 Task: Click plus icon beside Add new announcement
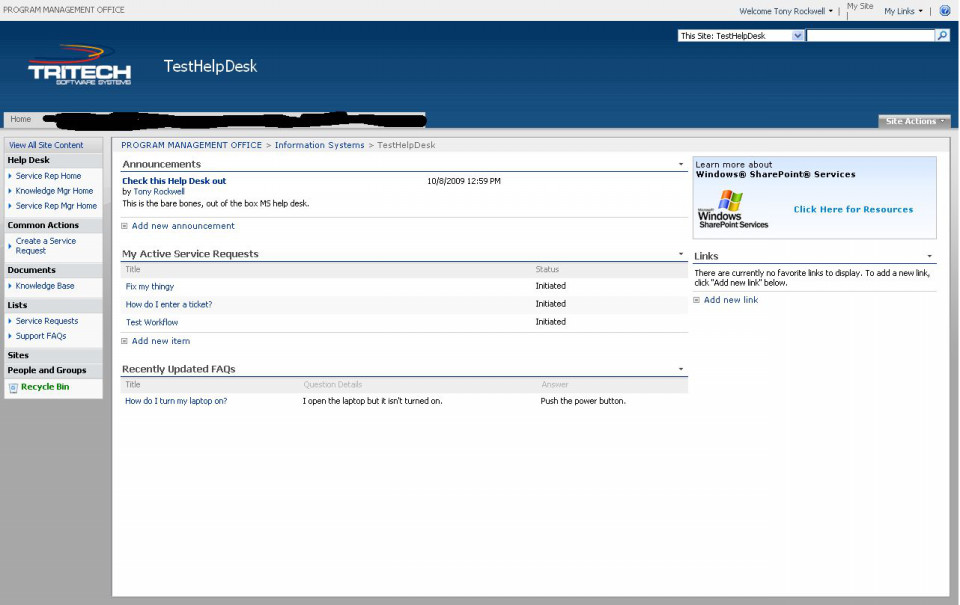tap(125, 226)
